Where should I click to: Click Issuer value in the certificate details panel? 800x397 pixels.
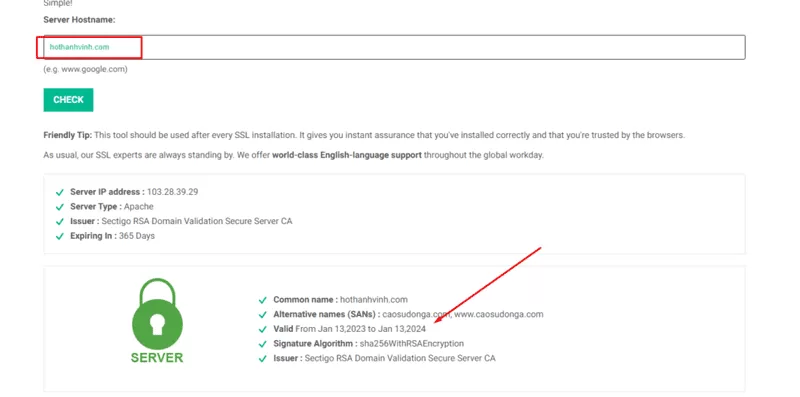tap(400, 358)
